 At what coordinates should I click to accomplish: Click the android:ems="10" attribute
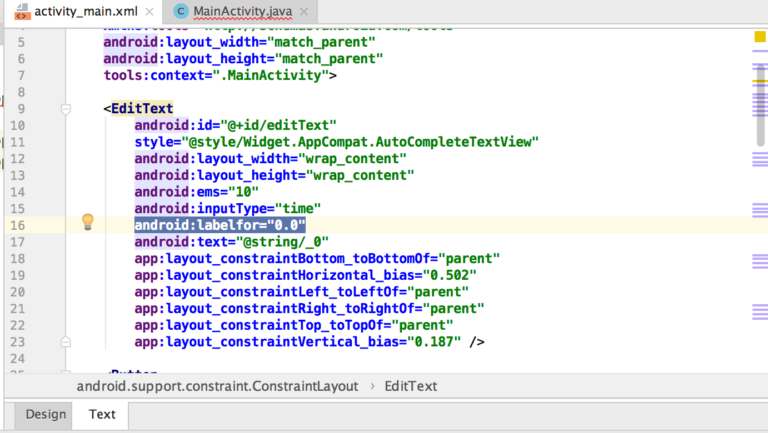[196, 192]
